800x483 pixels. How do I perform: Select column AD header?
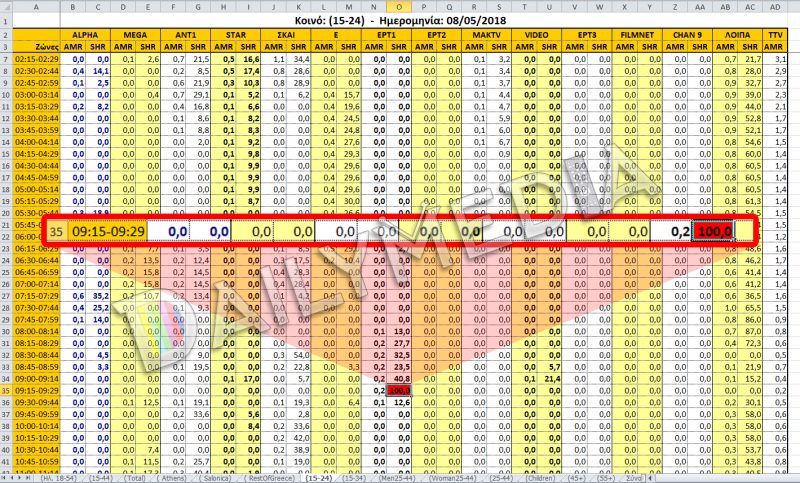coord(775,7)
